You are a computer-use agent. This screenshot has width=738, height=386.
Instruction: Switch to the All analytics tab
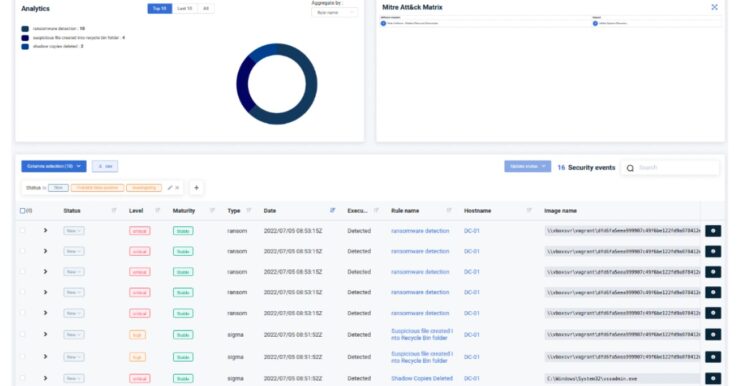[x=206, y=8]
